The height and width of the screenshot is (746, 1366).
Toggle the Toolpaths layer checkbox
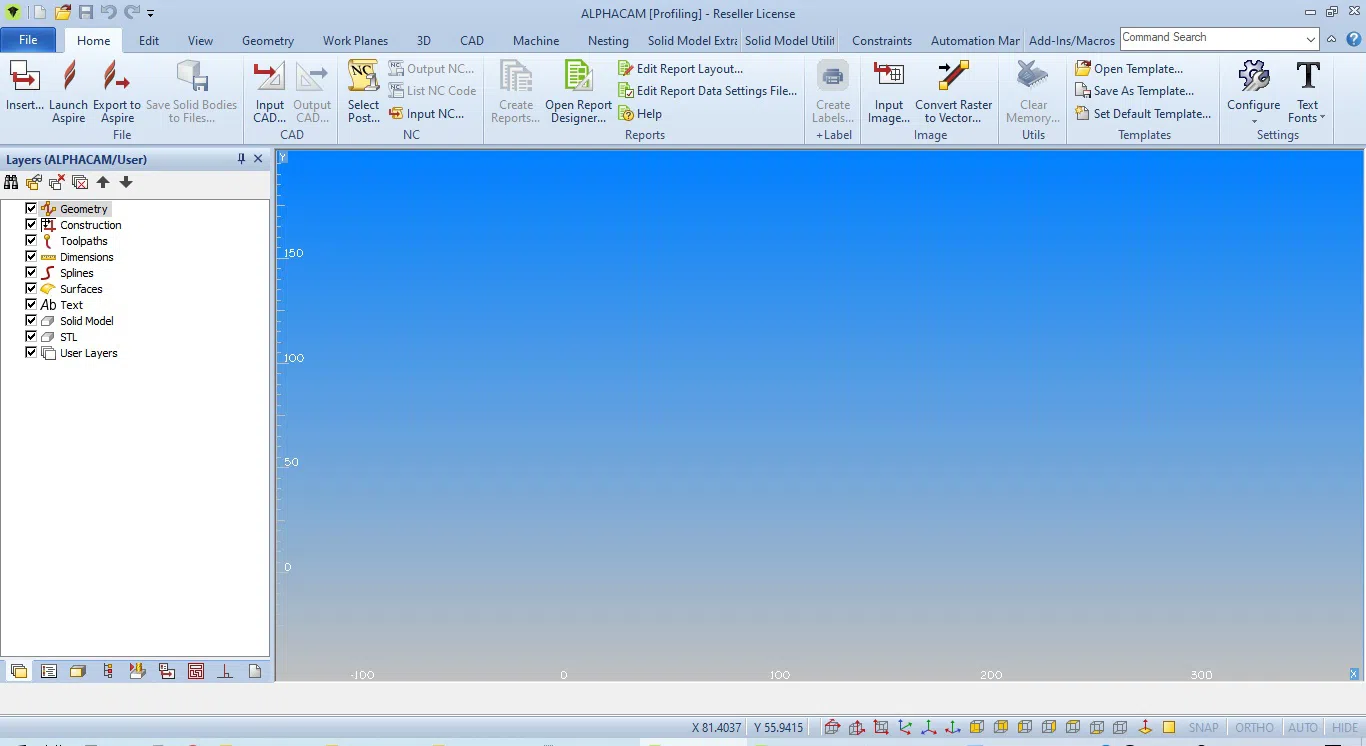31,241
